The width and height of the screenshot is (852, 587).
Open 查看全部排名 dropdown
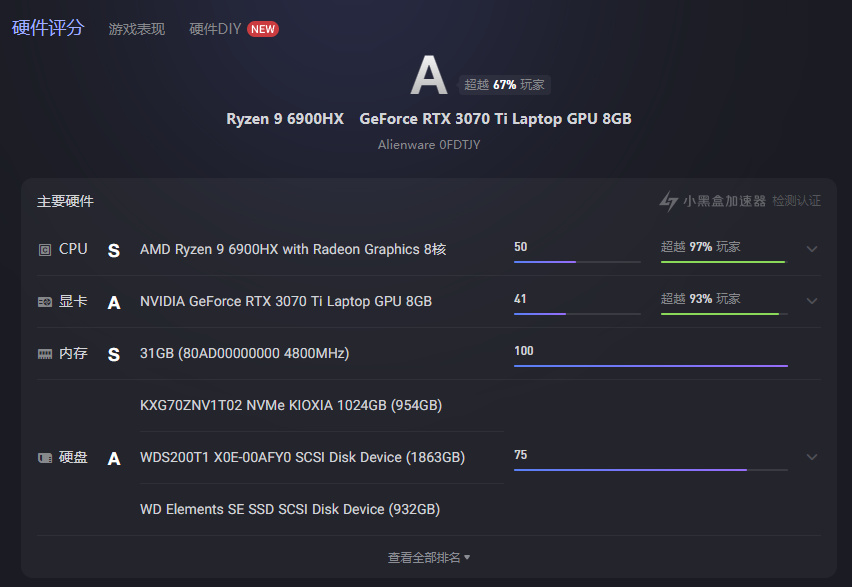coord(429,557)
